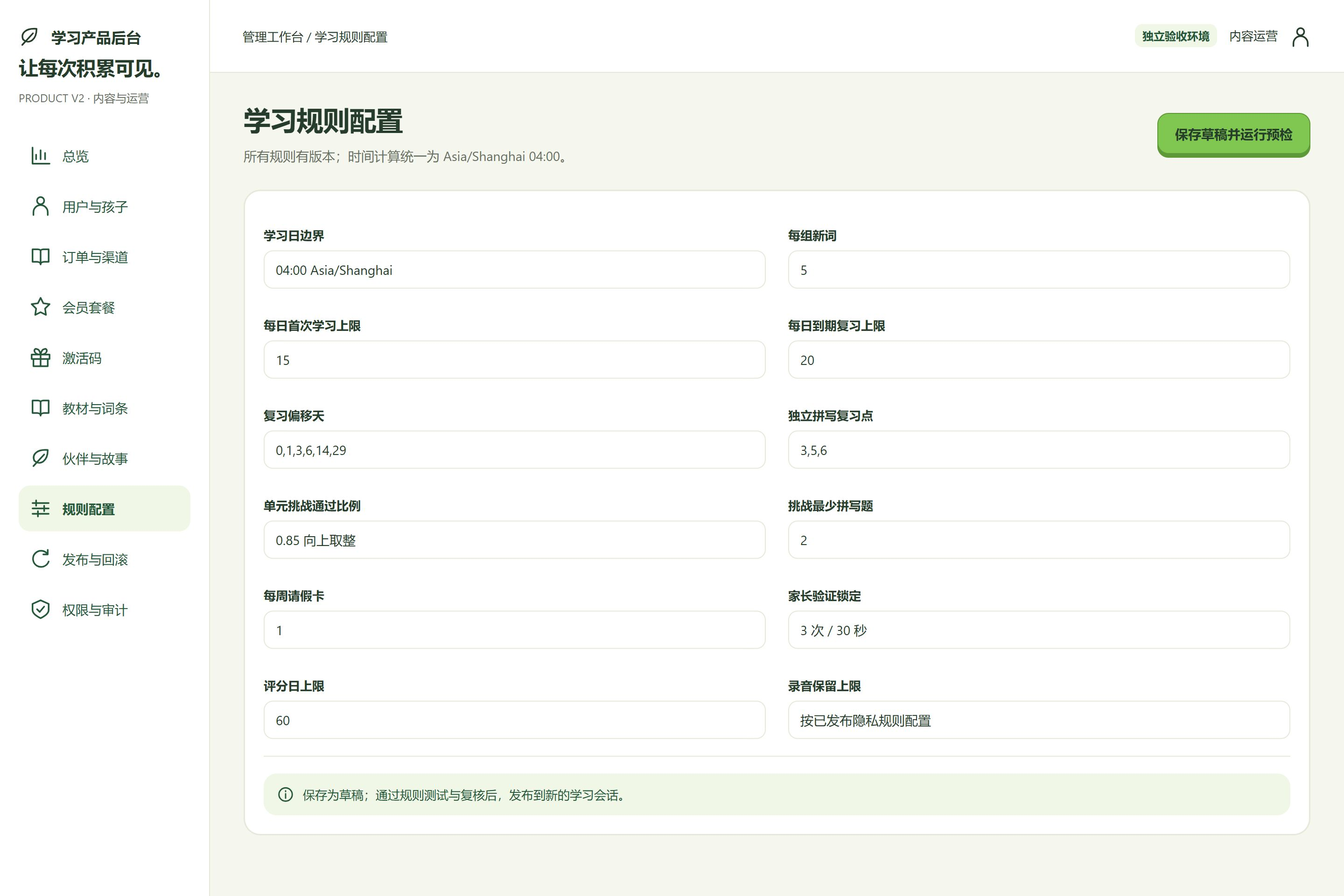Click the 独立验收环境 badge

(x=1176, y=36)
